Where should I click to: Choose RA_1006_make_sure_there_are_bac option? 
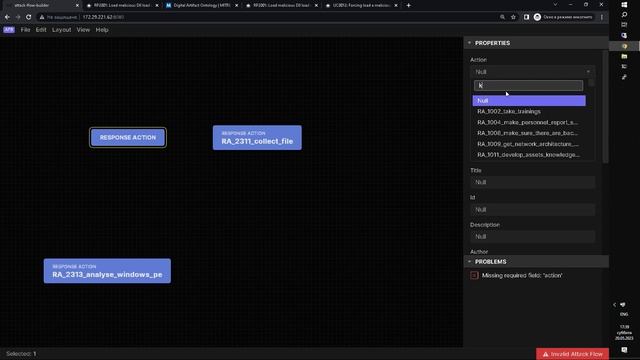click(x=529, y=133)
